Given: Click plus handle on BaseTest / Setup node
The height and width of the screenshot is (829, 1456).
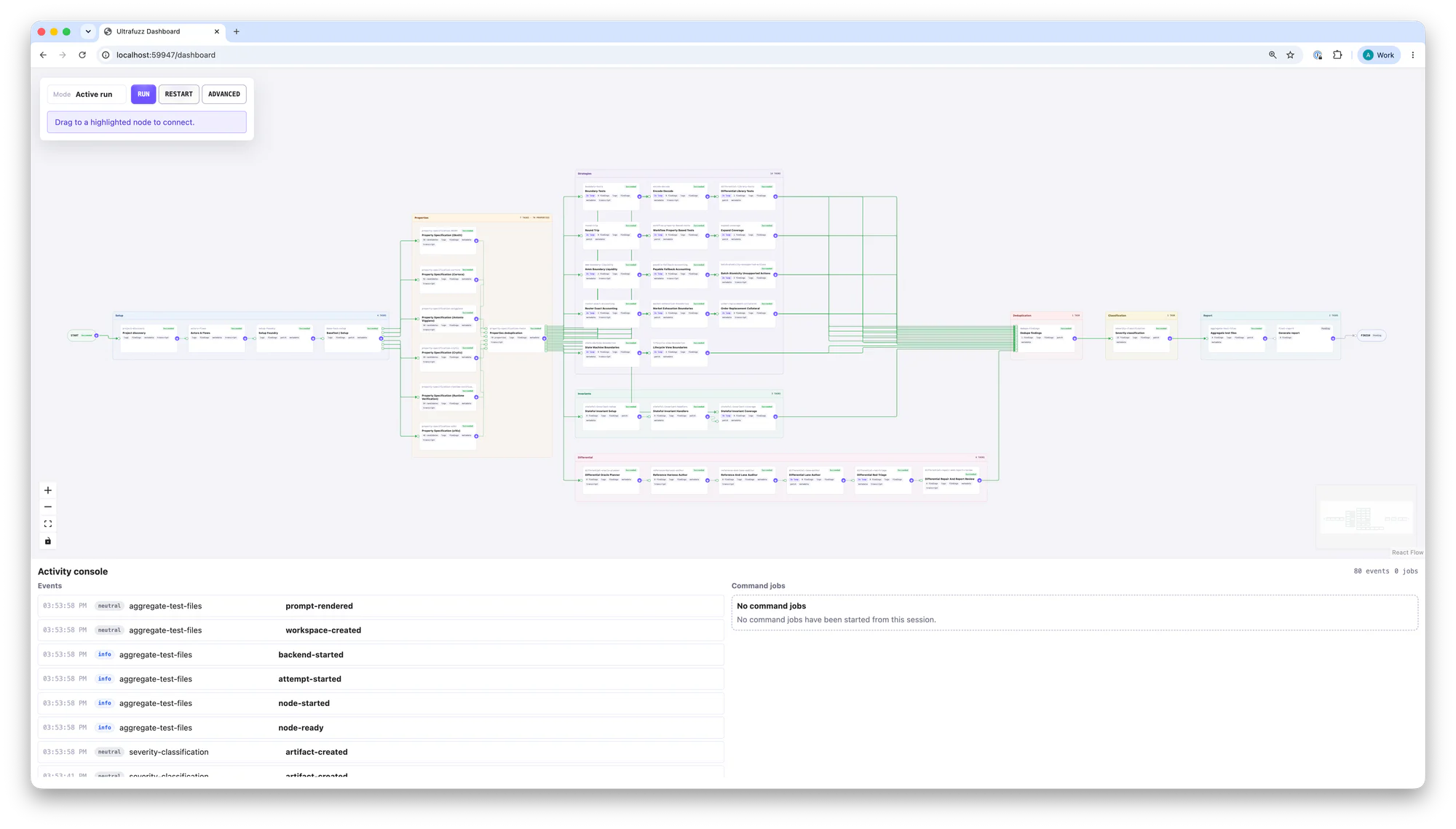Looking at the screenshot, I should [381, 338].
